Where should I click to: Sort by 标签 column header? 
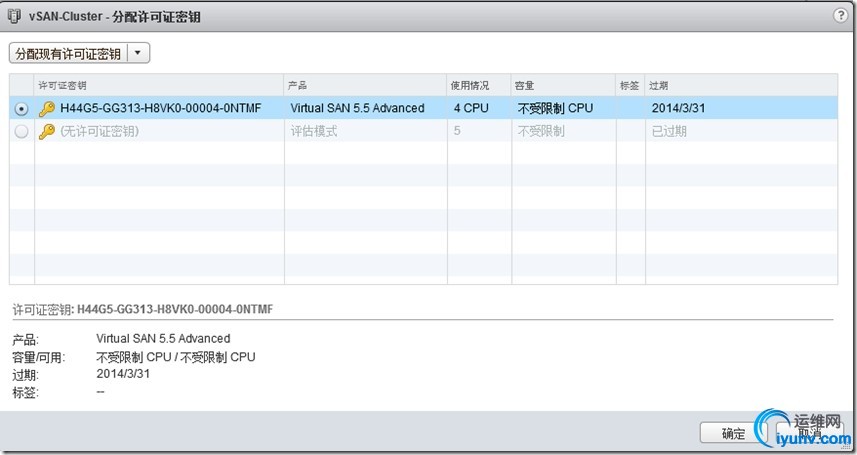click(x=629, y=86)
